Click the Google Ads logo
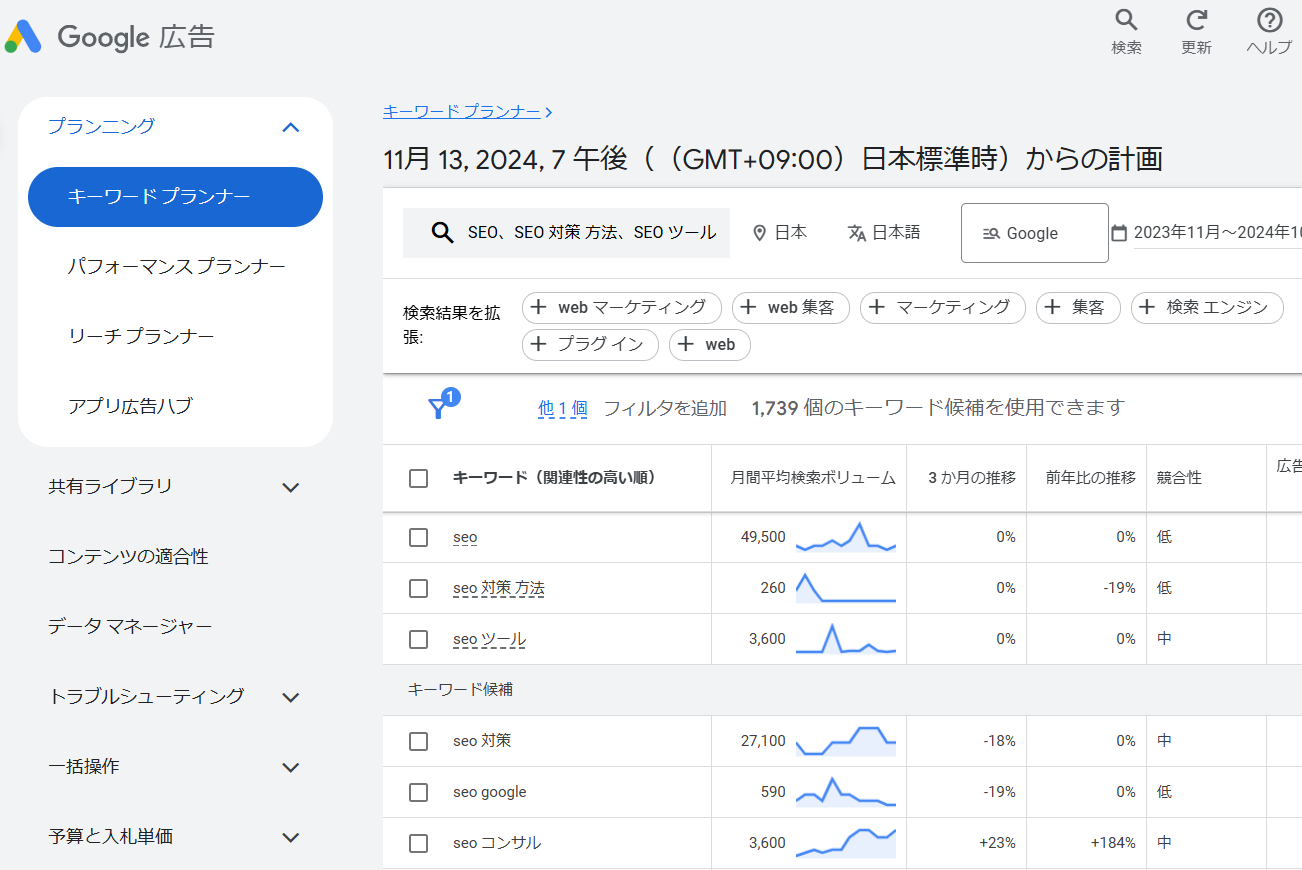 23,37
